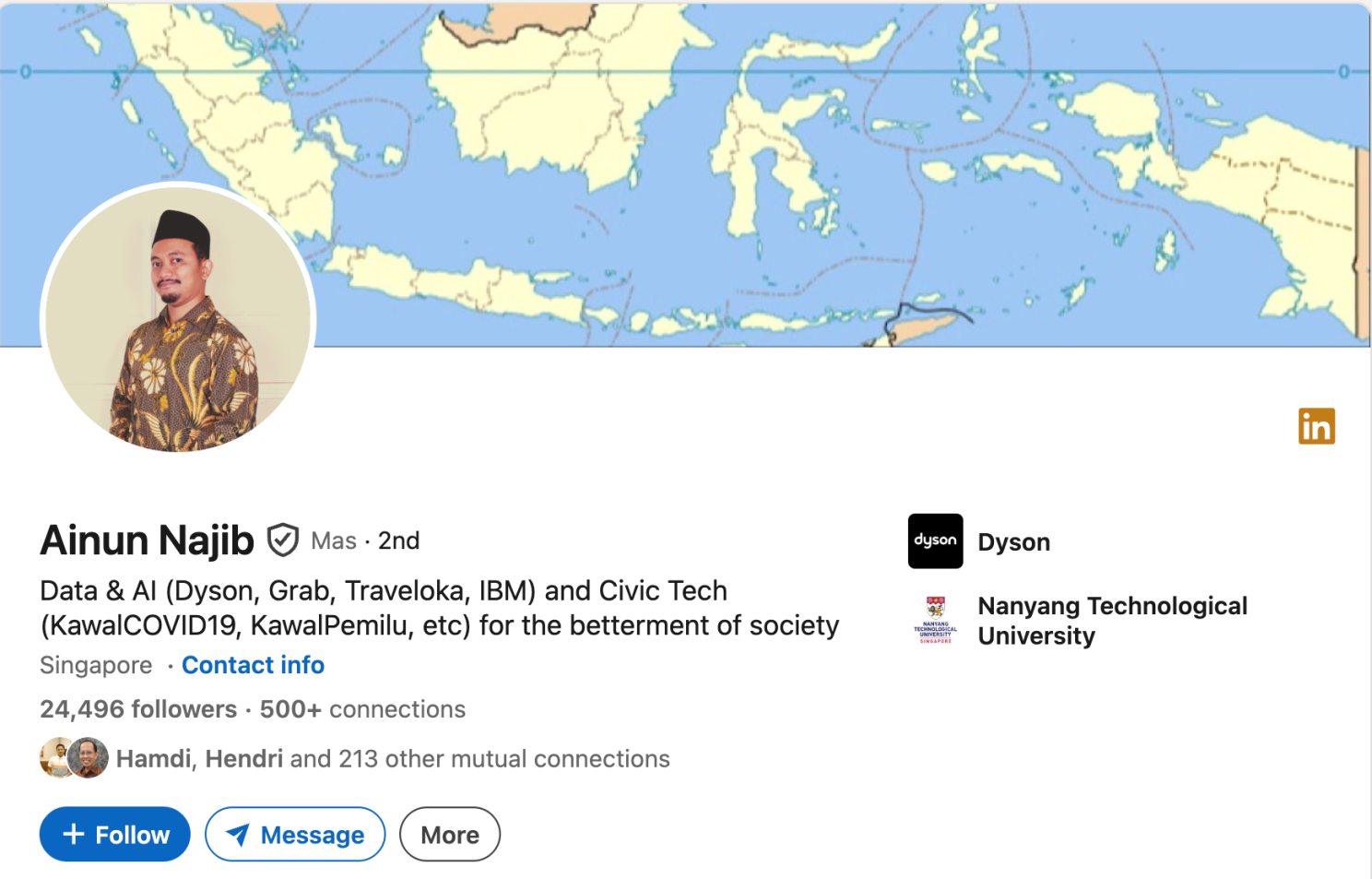Open the Nanyang Technological University logo
The image size is (1372, 879).
coord(935,620)
